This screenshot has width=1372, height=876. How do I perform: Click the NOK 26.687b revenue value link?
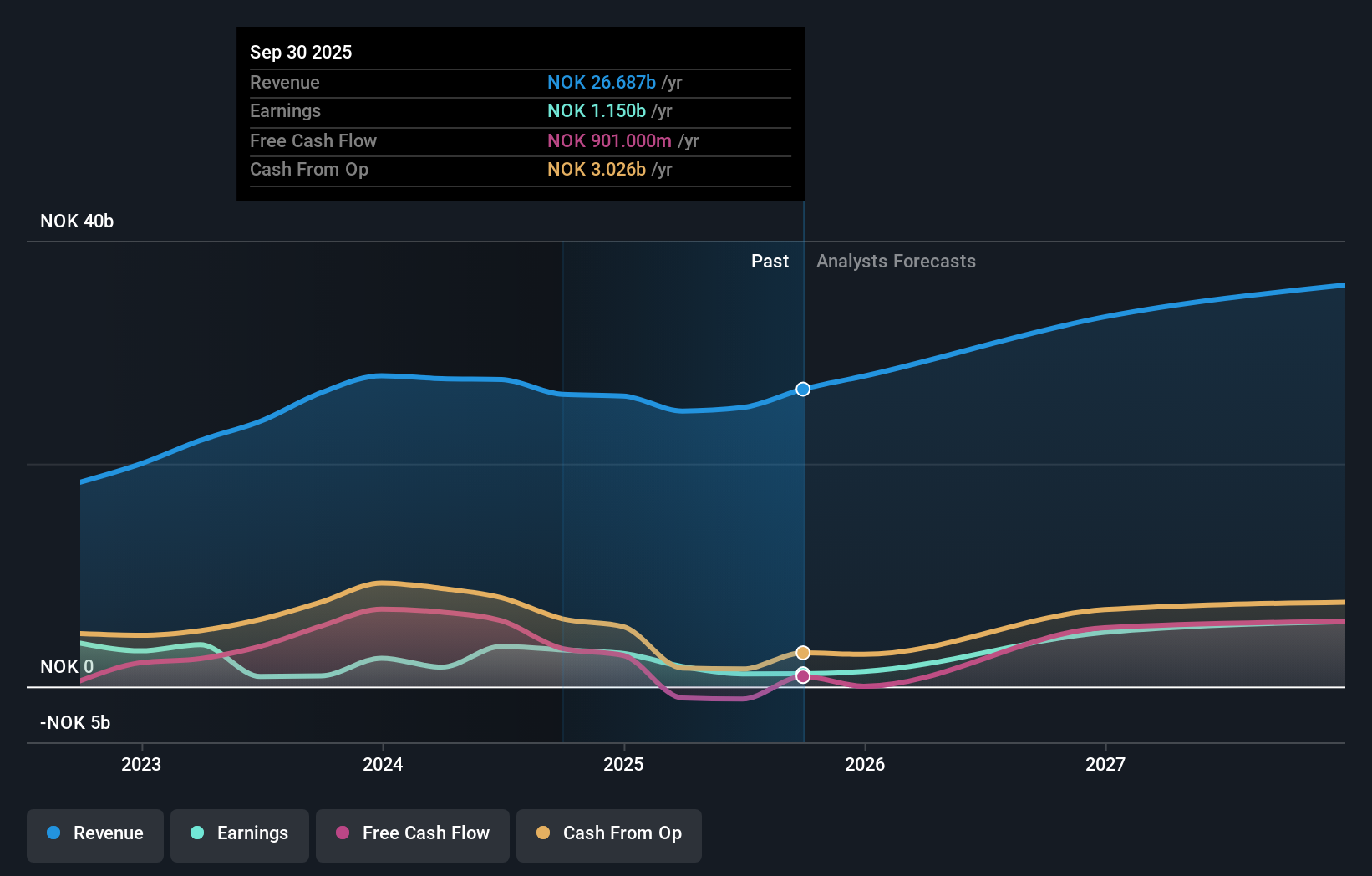(600, 83)
